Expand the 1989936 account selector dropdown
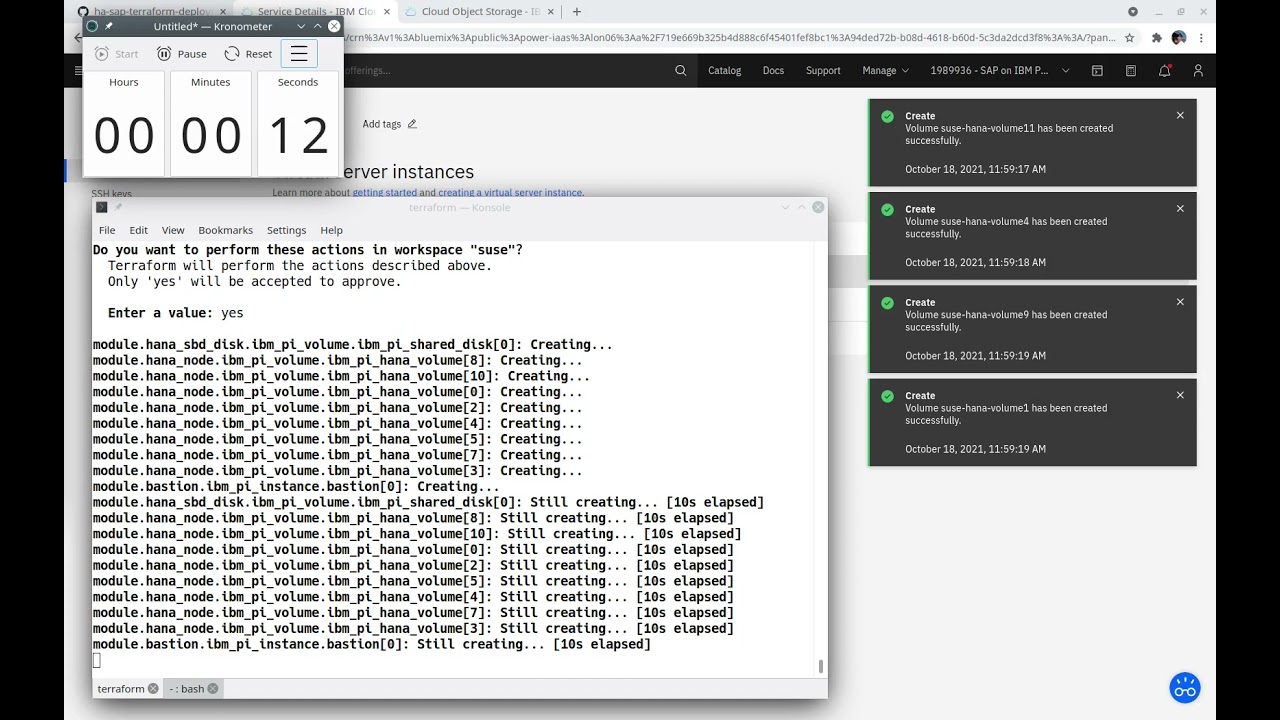The width and height of the screenshot is (1280, 720). [x=999, y=70]
